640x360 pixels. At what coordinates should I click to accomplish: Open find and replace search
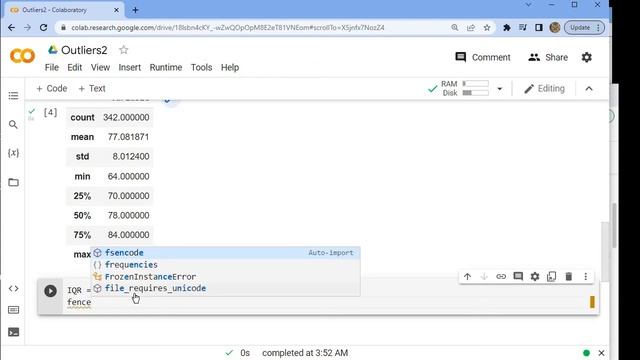[x=13, y=124]
